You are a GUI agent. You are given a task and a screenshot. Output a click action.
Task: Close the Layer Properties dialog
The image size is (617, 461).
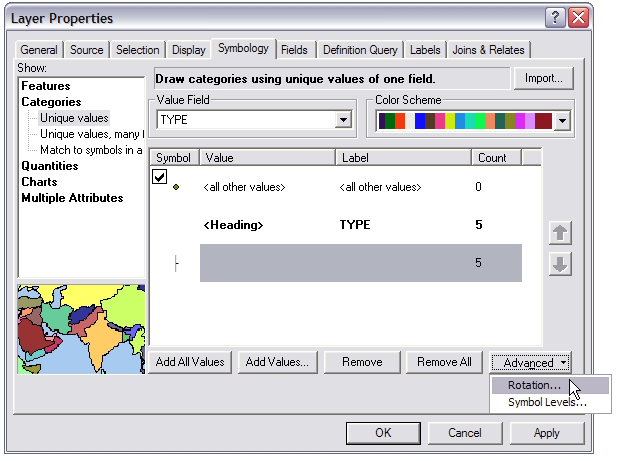(578, 18)
